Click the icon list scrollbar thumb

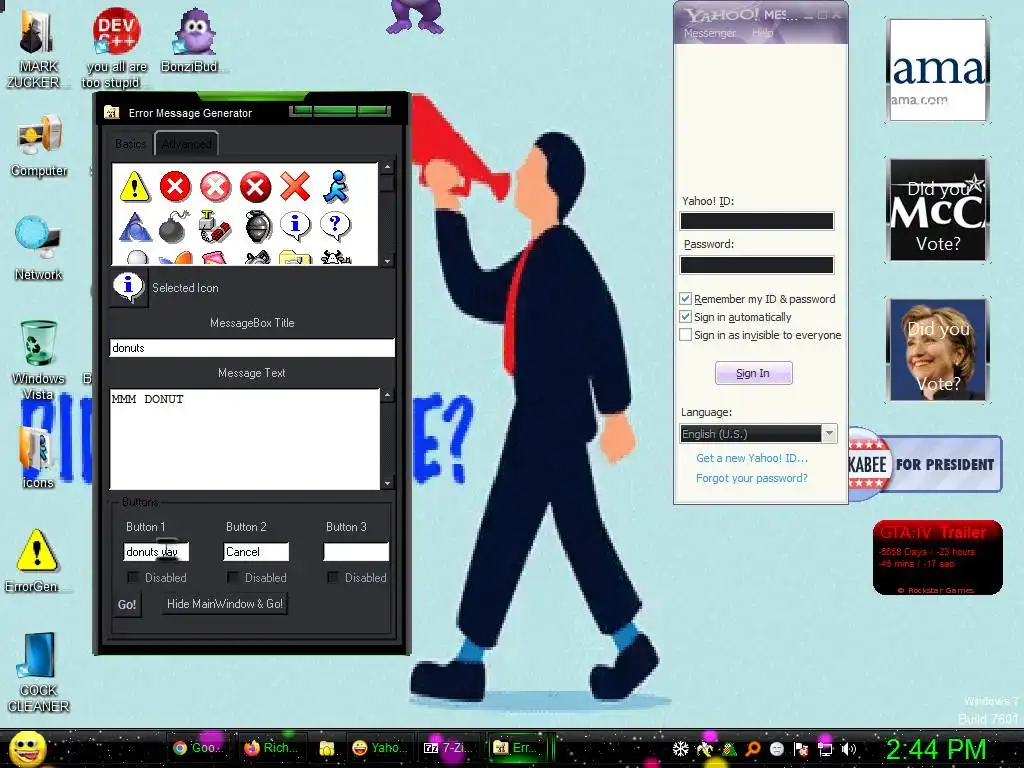387,183
